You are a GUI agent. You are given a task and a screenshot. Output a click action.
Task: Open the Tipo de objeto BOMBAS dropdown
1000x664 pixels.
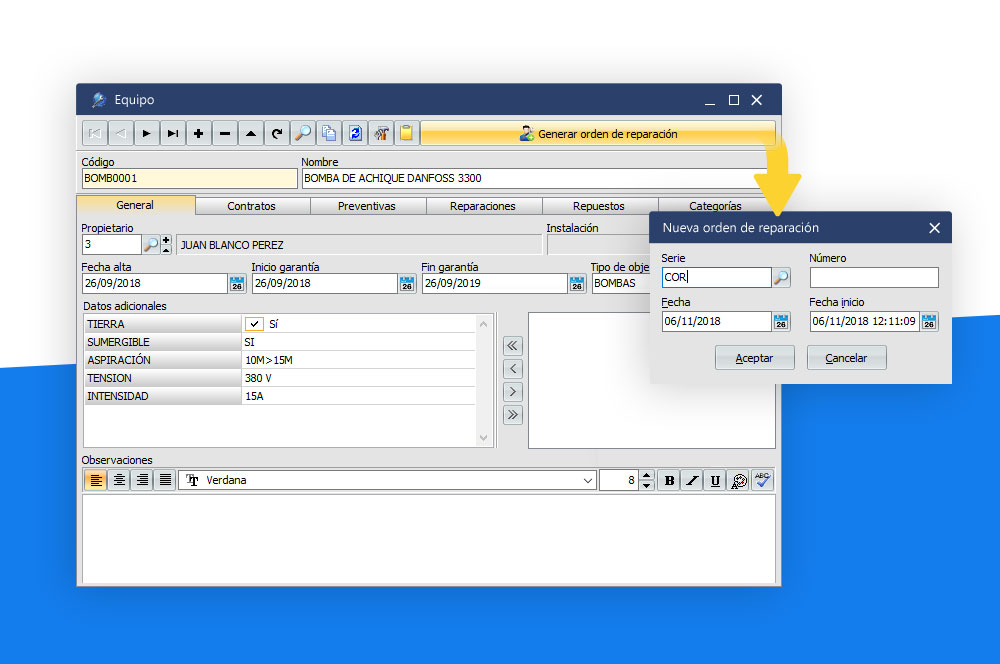point(620,284)
